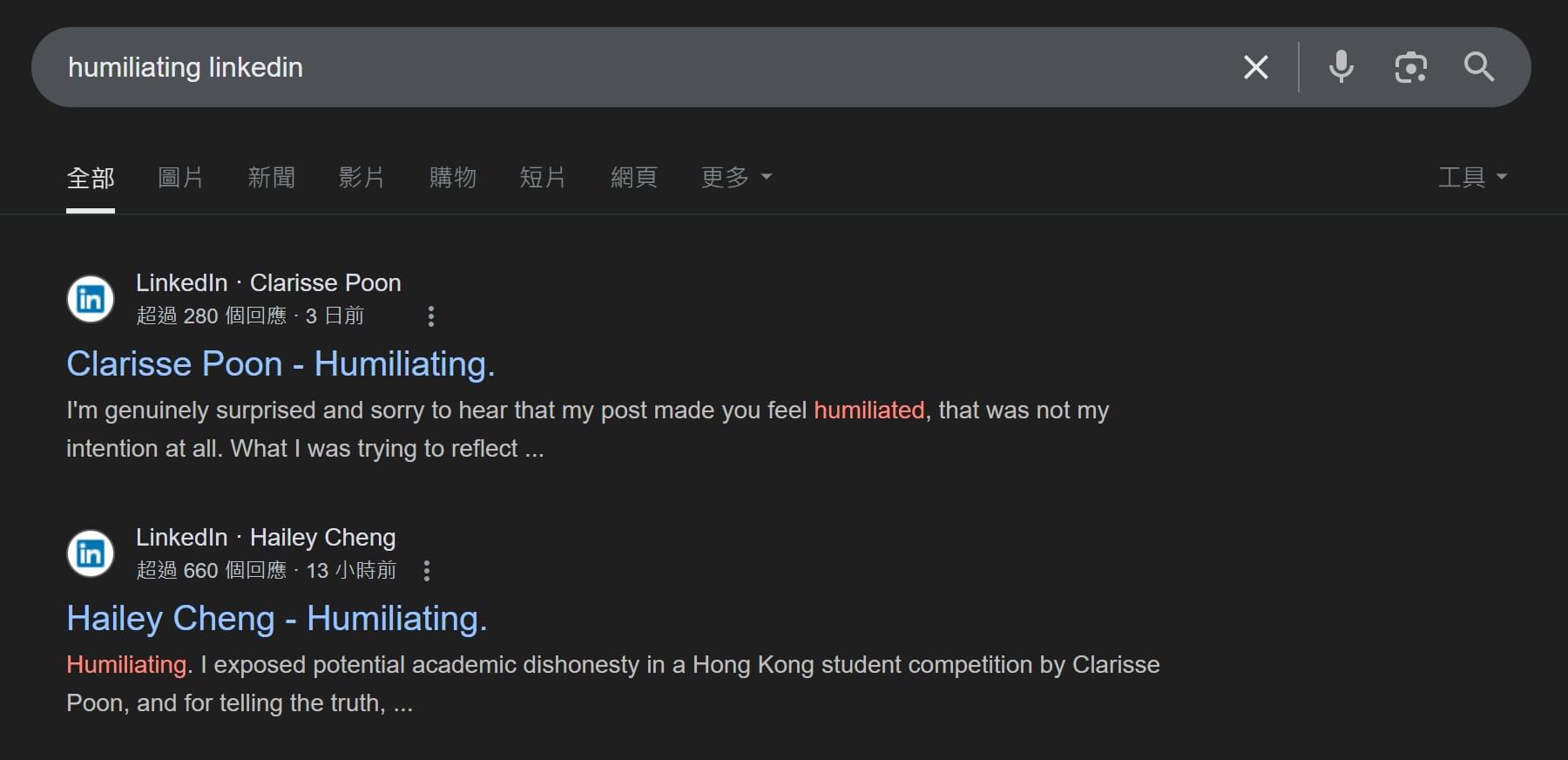Click the LinkedIn favicon beside Hailey Cheng
Viewport: 1568px width, 760px height.
click(x=91, y=553)
